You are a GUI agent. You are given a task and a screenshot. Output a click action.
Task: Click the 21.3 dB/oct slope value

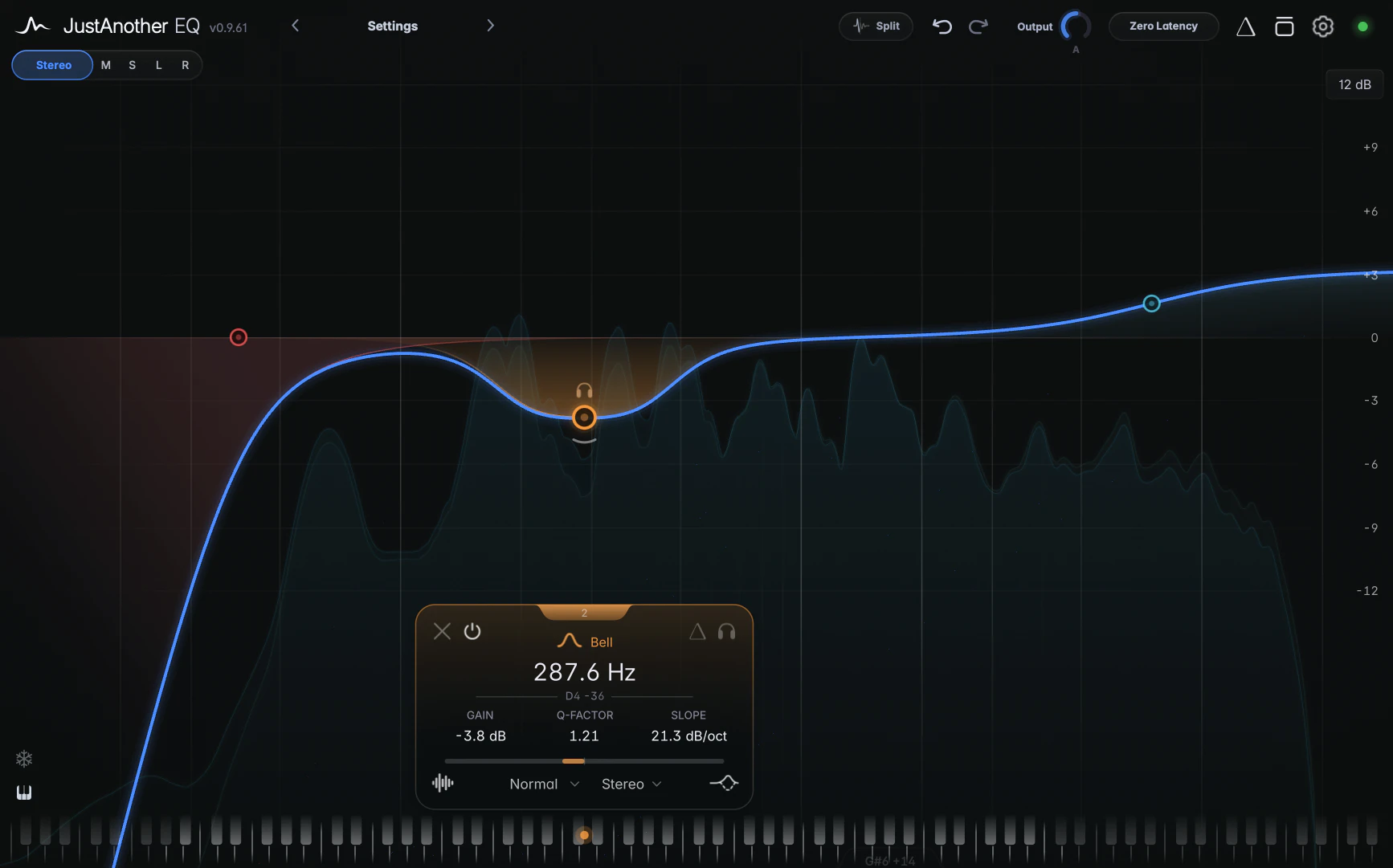688,736
